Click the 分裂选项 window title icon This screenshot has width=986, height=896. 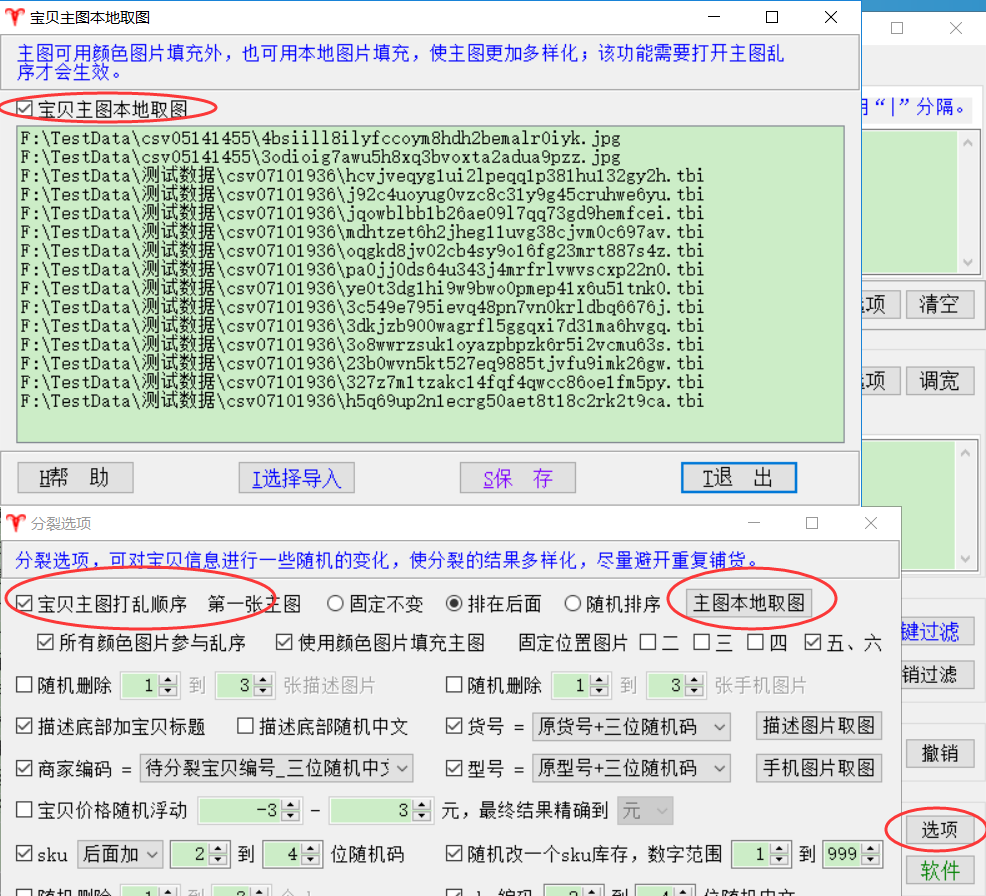pyautogui.click(x=15, y=523)
